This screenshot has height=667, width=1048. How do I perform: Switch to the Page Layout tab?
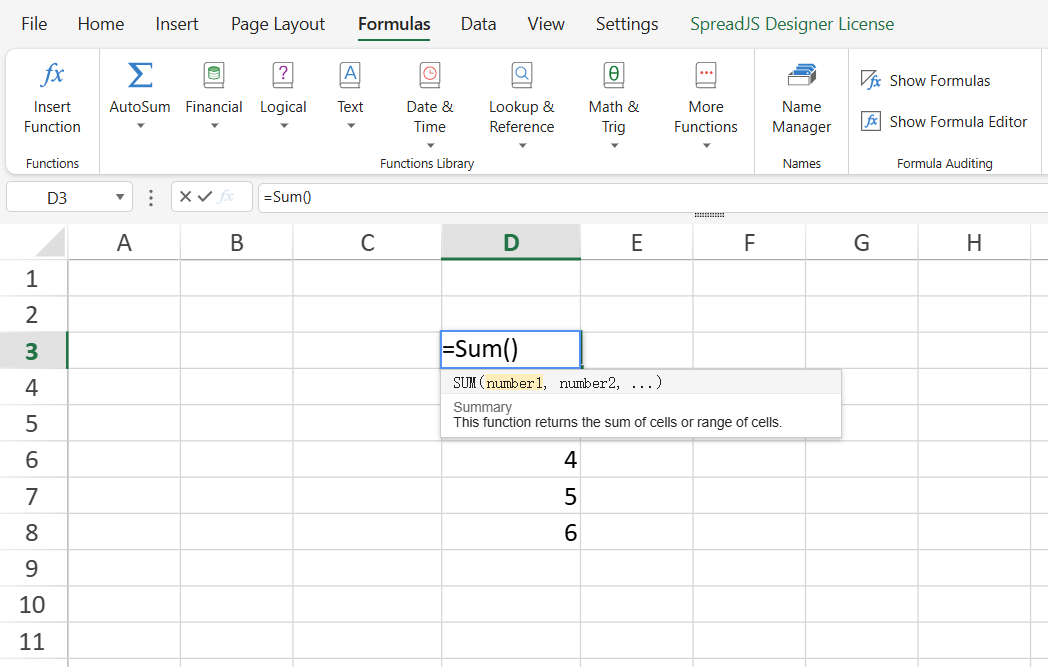pyautogui.click(x=277, y=25)
